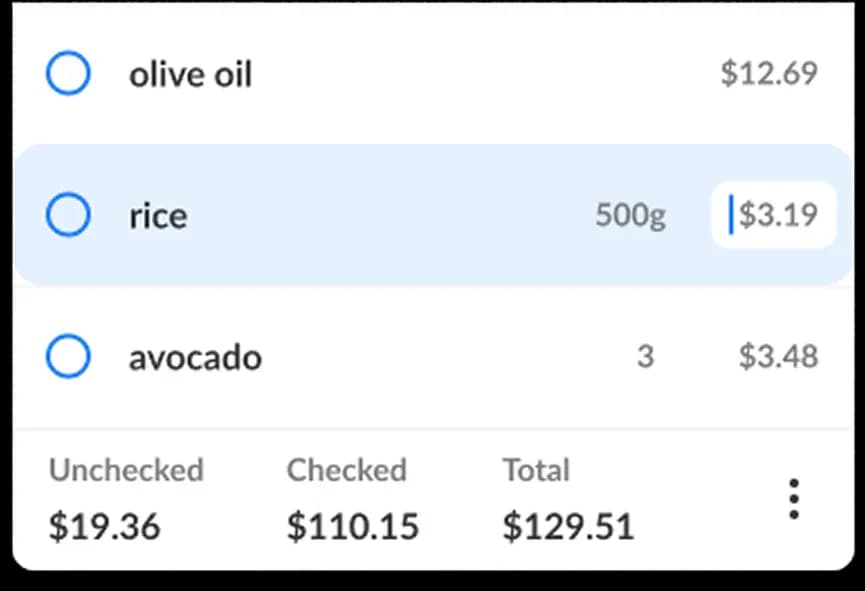The height and width of the screenshot is (591, 865).
Task: Click the avocado quantity of 3
Action: coord(646,357)
